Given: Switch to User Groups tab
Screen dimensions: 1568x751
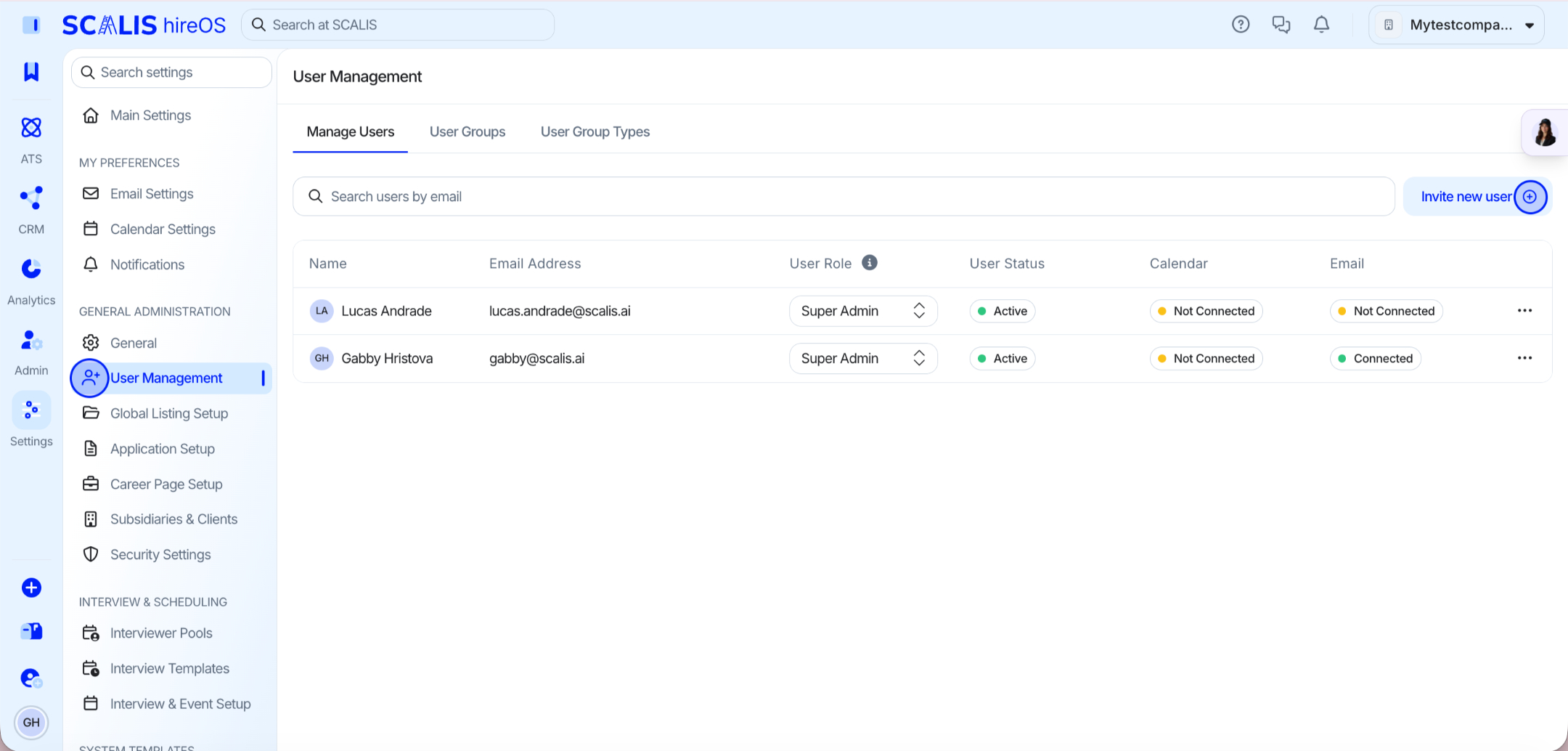Looking at the screenshot, I should coord(467,132).
